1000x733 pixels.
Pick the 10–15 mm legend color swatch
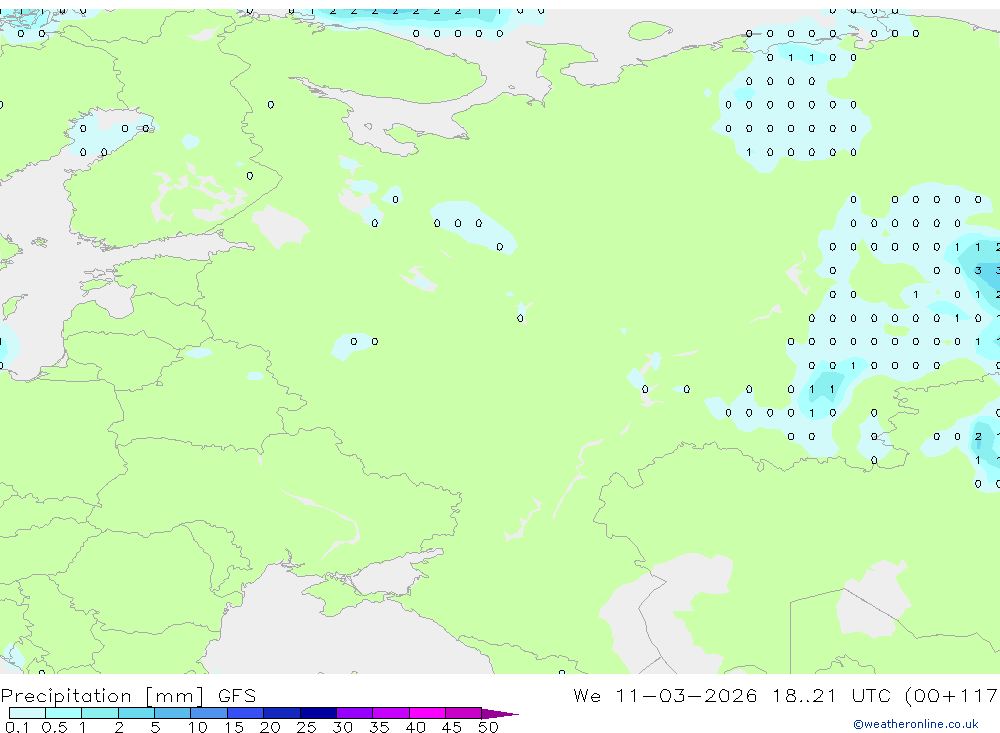(209, 713)
